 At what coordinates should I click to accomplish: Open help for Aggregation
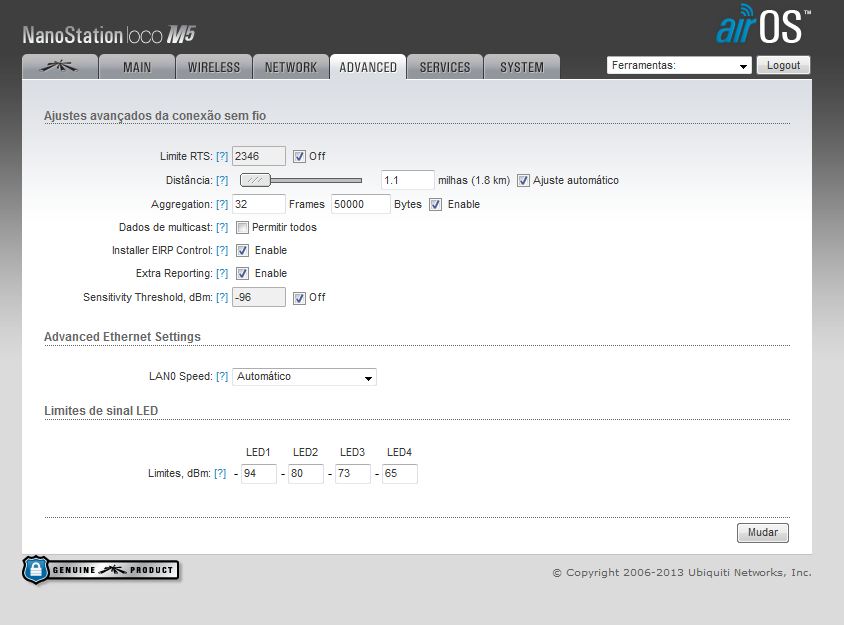point(222,205)
